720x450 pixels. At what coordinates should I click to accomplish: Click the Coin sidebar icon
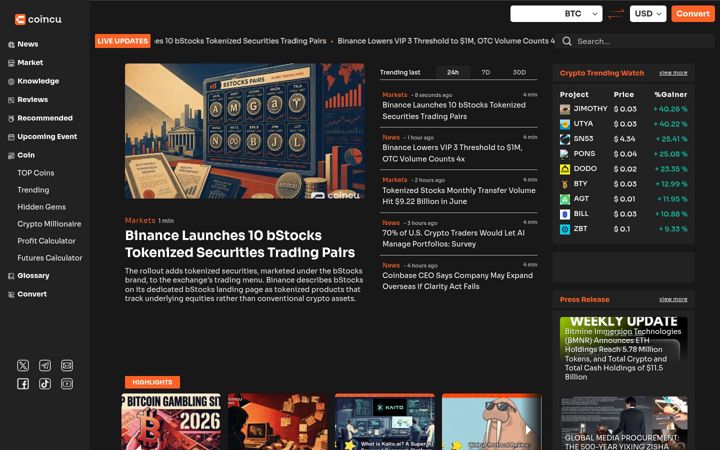coord(11,155)
